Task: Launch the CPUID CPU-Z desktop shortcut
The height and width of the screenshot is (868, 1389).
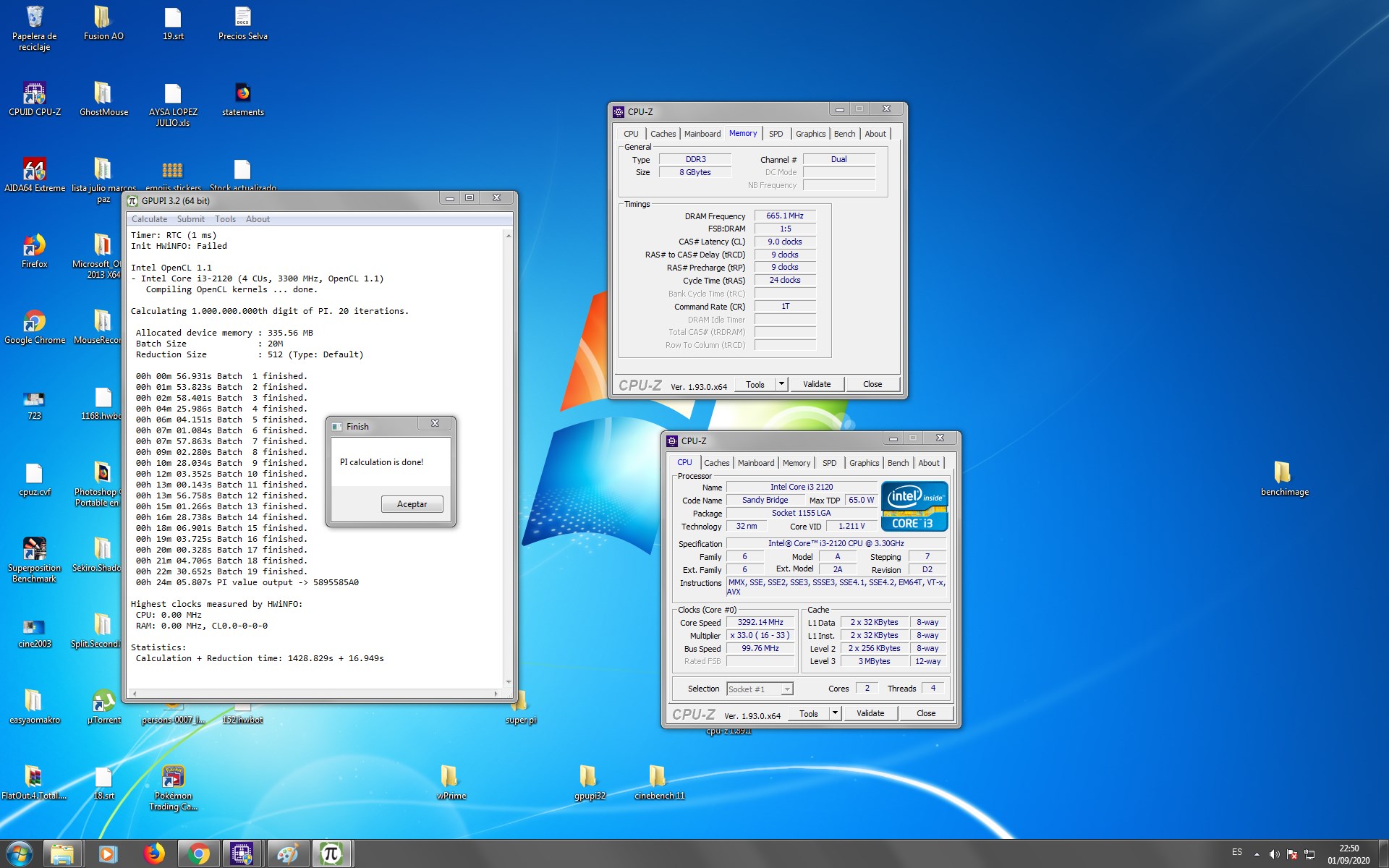Action: 34,98
